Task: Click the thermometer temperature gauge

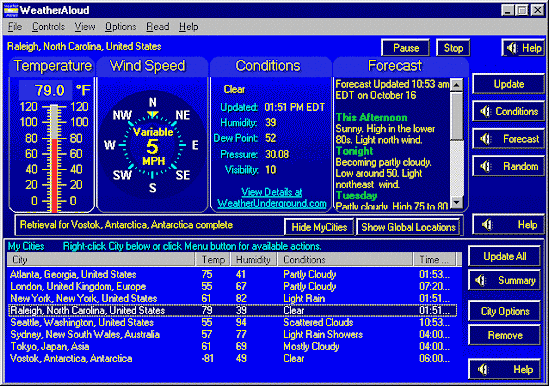Action: click(54, 158)
